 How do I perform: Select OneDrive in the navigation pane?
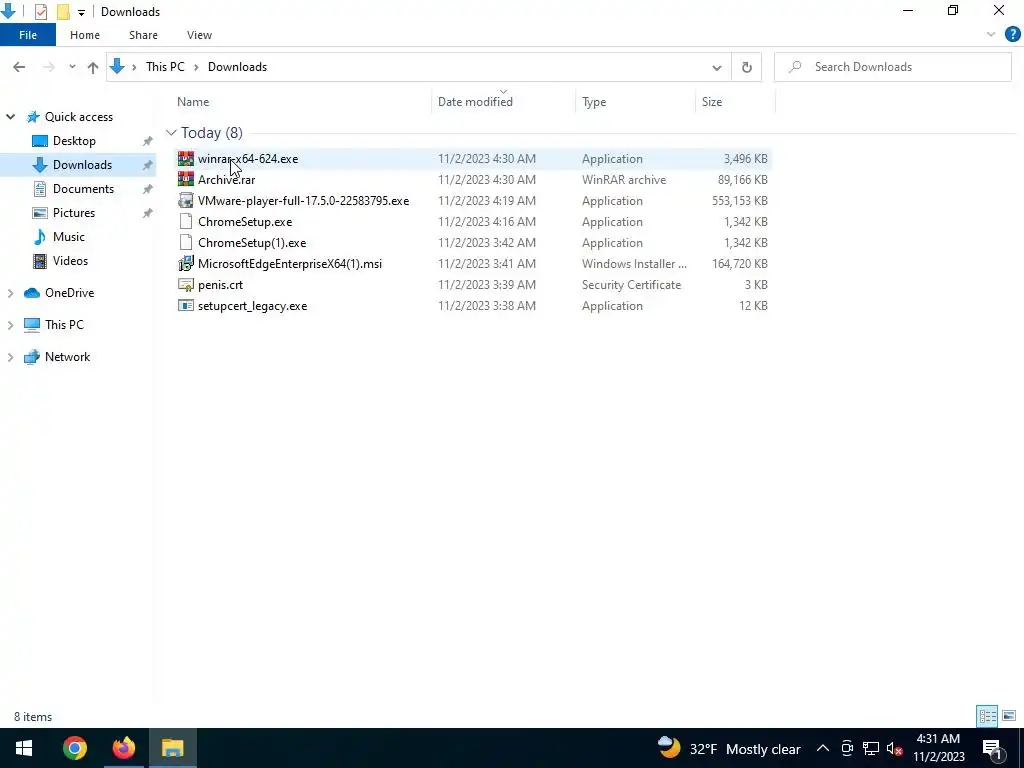69,293
